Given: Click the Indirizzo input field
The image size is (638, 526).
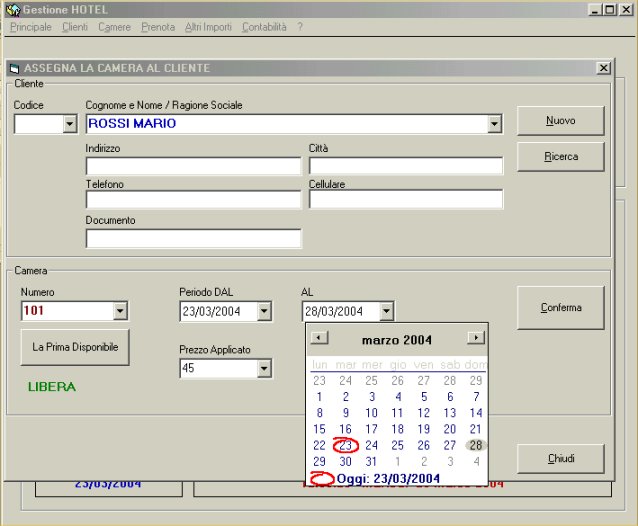Looking at the screenshot, I should 193,166.
